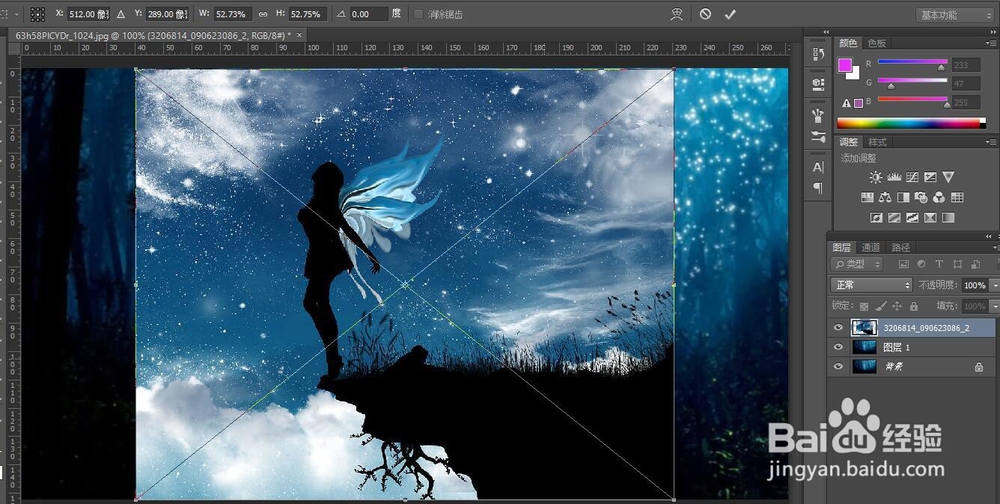Add a Channel Mixer adjustment
1000x504 pixels.
click(x=939, y=197)
